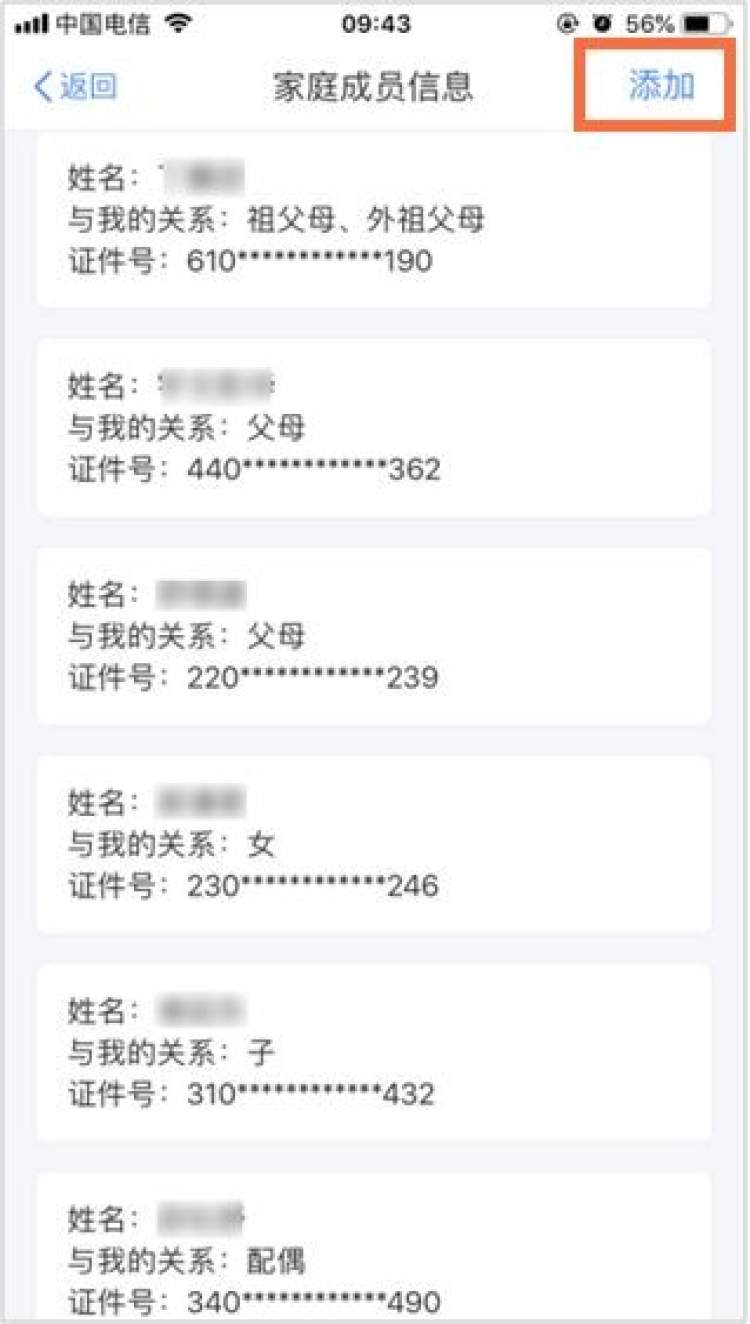The width and height of the screenshot is (750, 1324).
Task: Tap the orientation lock status icon
Action: pos(570,23)
